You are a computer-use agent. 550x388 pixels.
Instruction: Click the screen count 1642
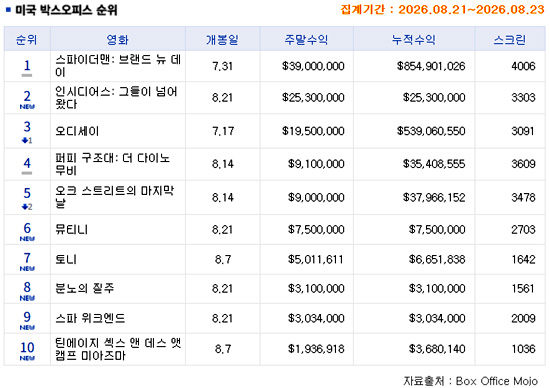click(523, 259)
